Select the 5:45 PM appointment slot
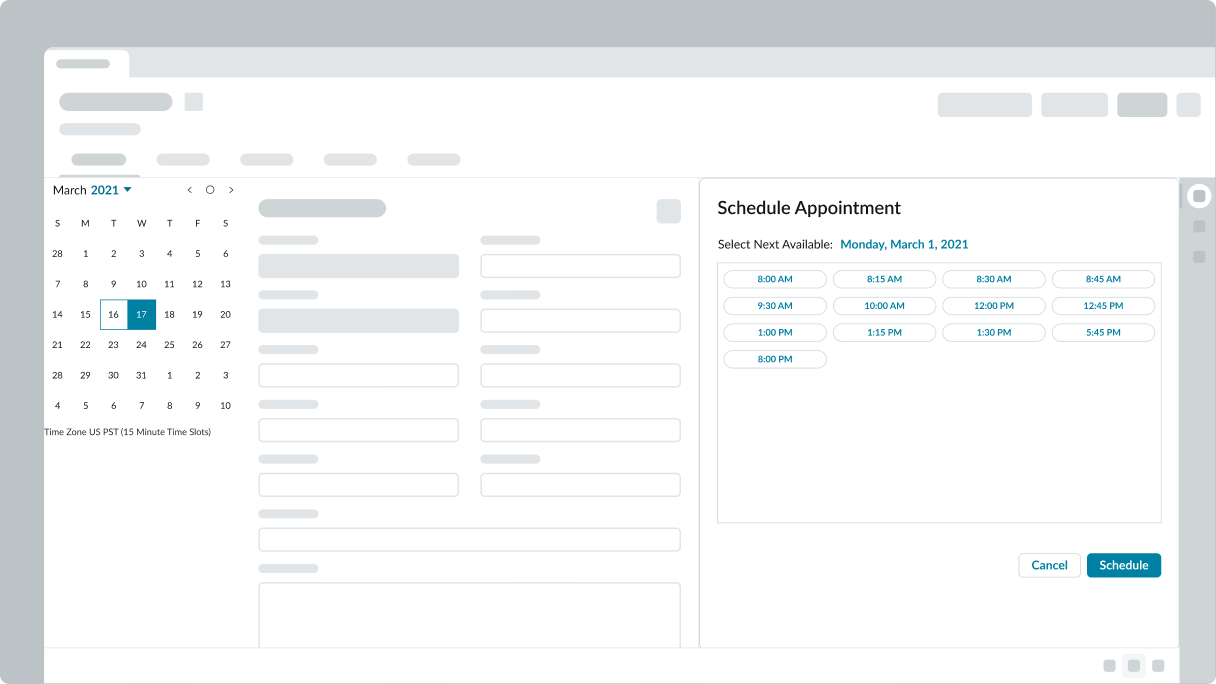The height and width of the screenshot is (684, 1216). 1103,332
